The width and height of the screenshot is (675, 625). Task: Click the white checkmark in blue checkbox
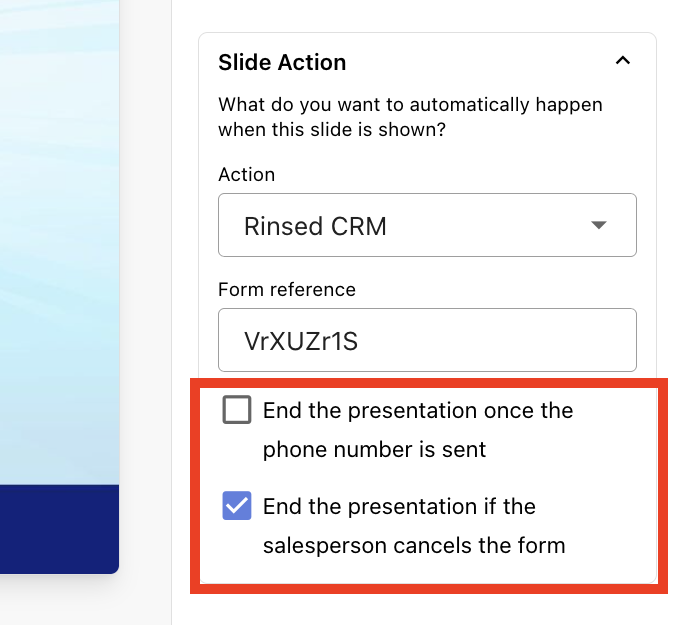[x=237, y=506]
